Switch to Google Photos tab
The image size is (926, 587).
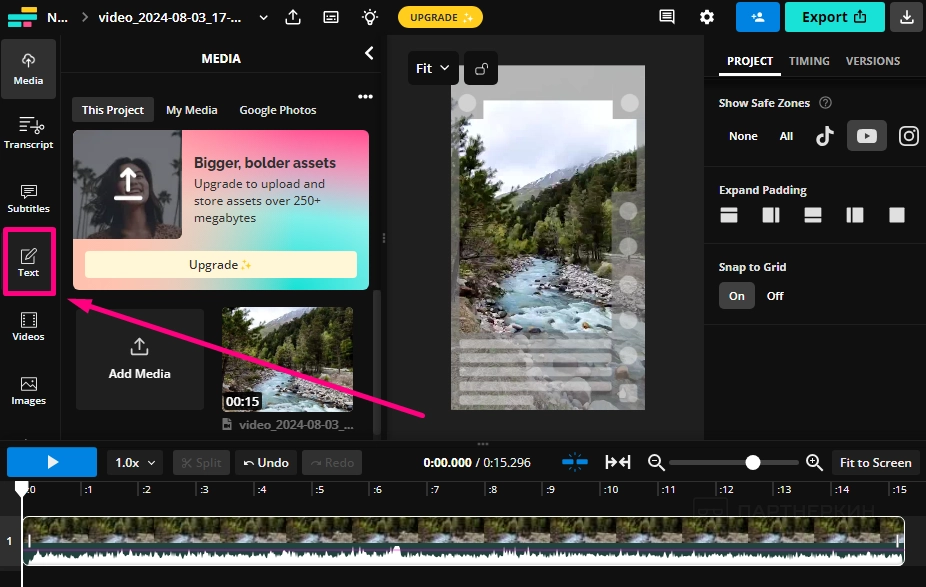tap(277, 110)
